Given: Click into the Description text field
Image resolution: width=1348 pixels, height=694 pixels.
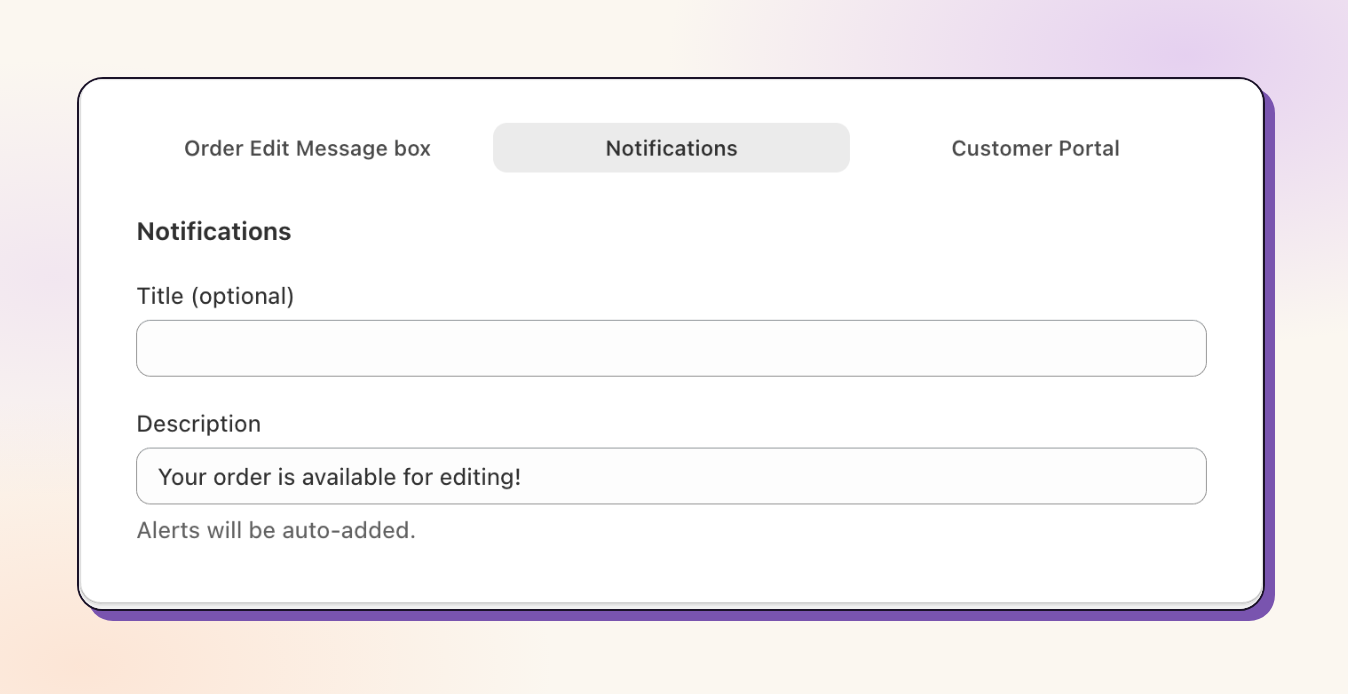Looking at the screenshot, I should (x=671, y=476).
